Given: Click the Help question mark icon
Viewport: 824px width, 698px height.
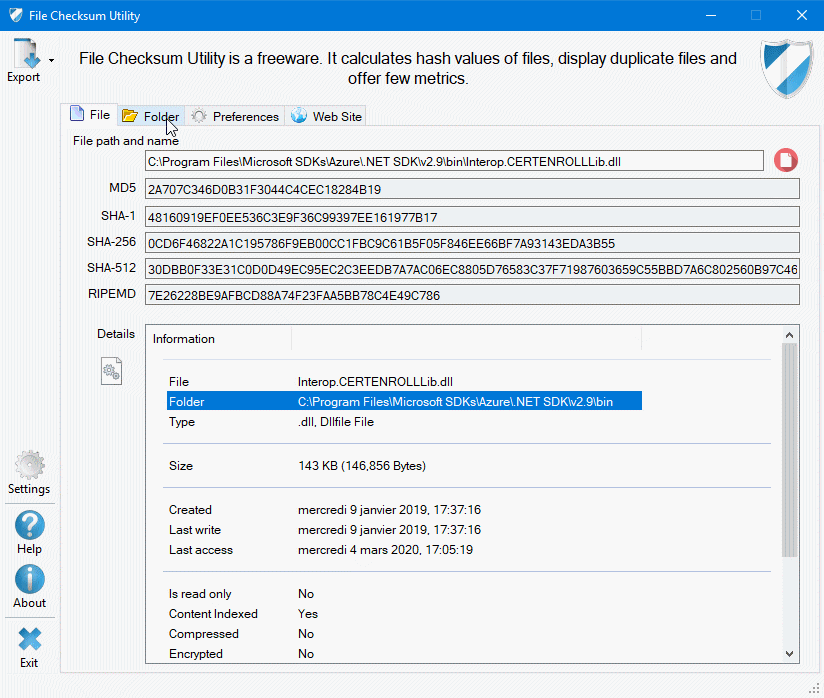Looking at the screenshot, I should 29,525.
